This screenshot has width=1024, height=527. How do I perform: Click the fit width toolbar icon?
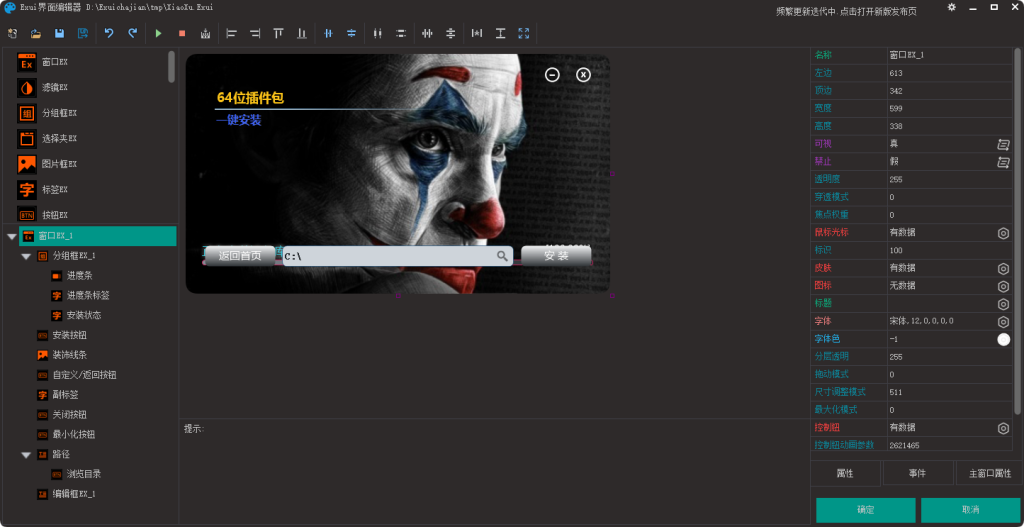(477, 33)
